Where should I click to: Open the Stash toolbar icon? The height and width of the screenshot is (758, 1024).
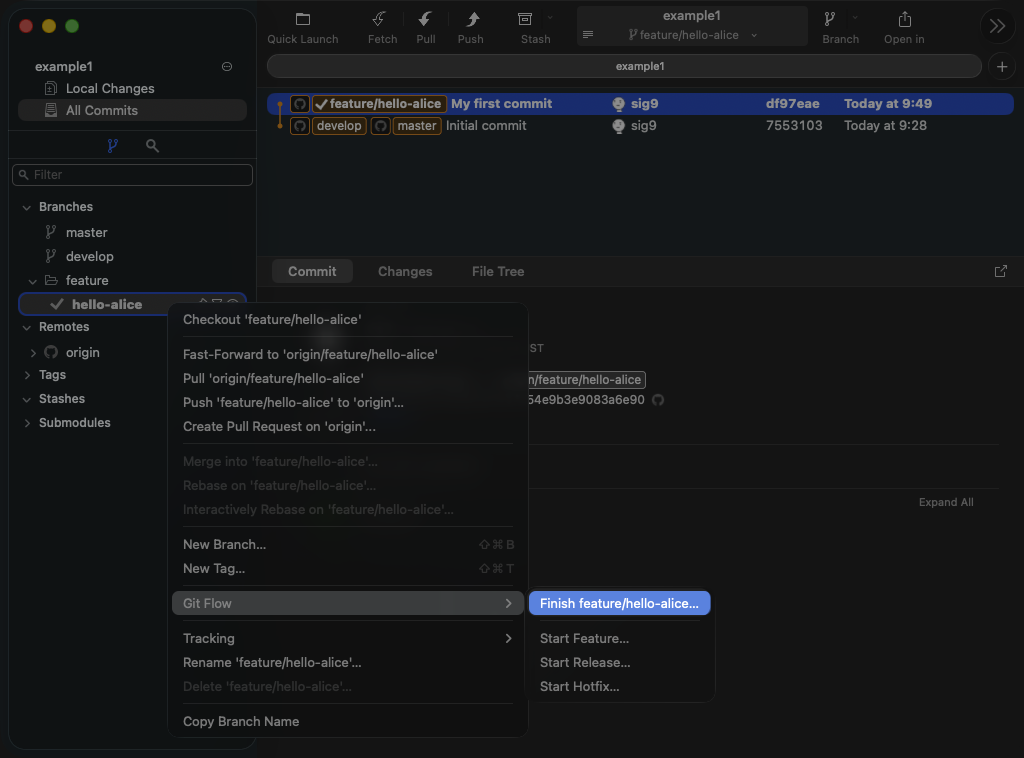(525, 20)
